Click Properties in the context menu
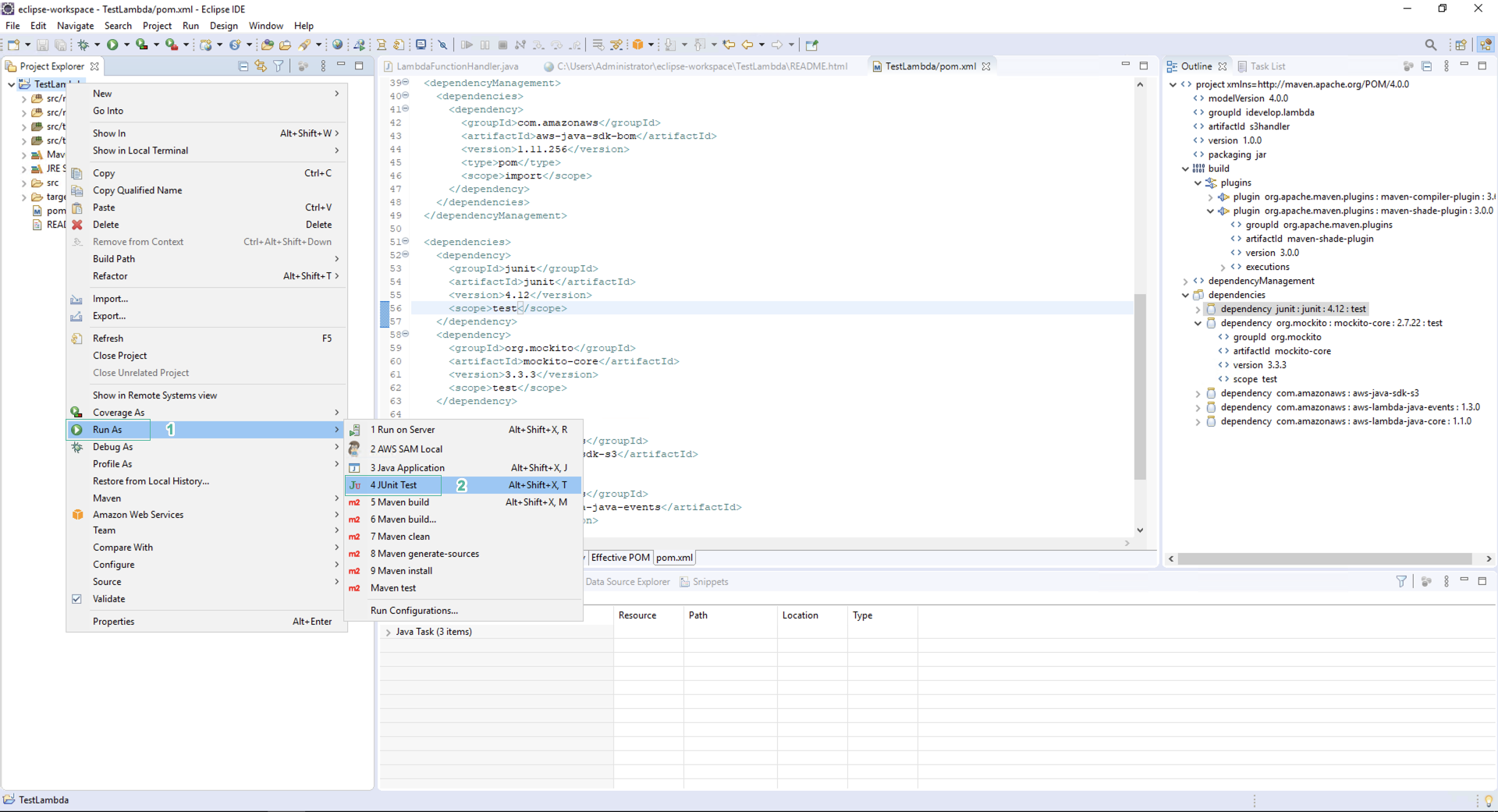The width and height of the screenshot is (1498, 812). pos(207,622)
